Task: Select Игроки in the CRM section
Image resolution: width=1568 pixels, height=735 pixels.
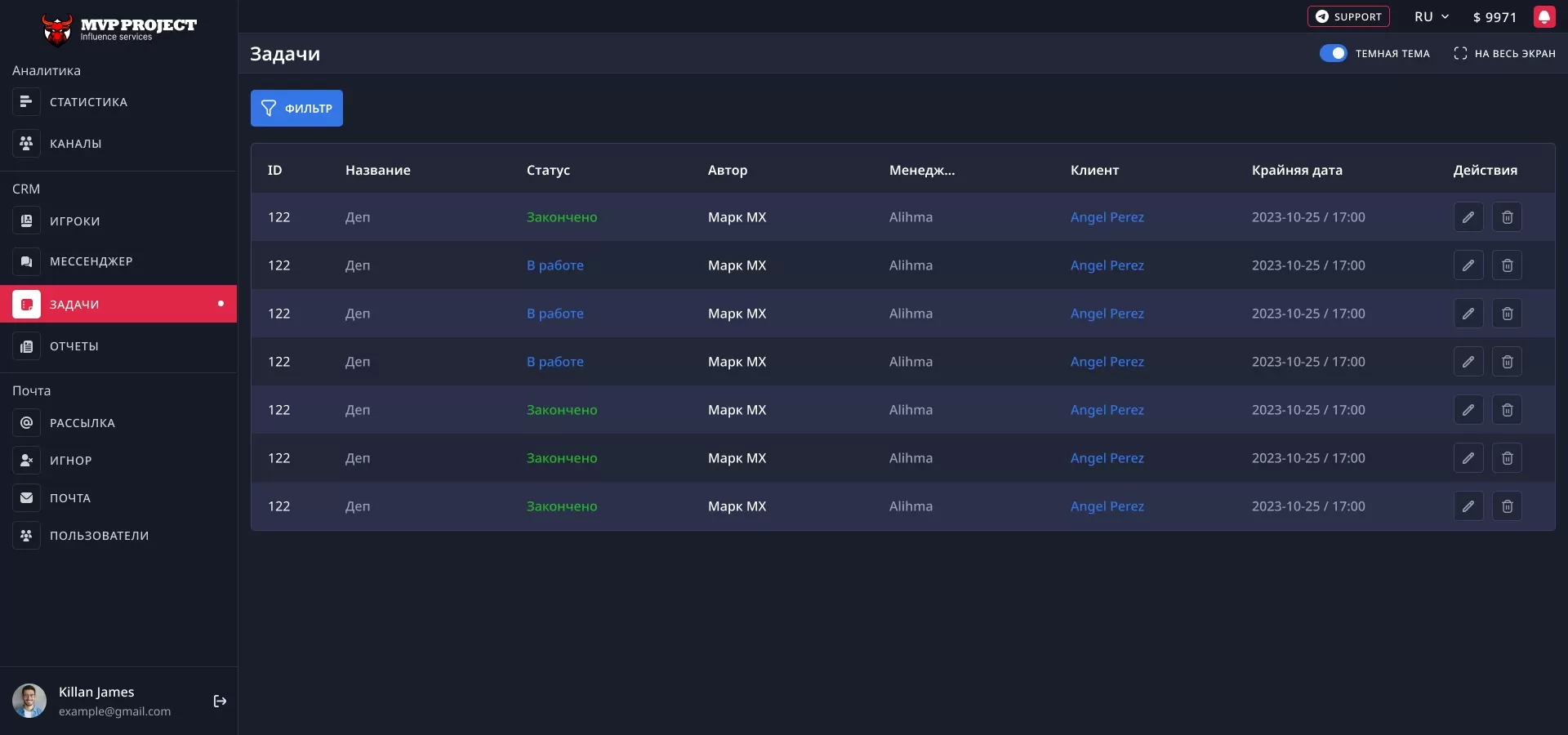Action: tap(74, 221)
